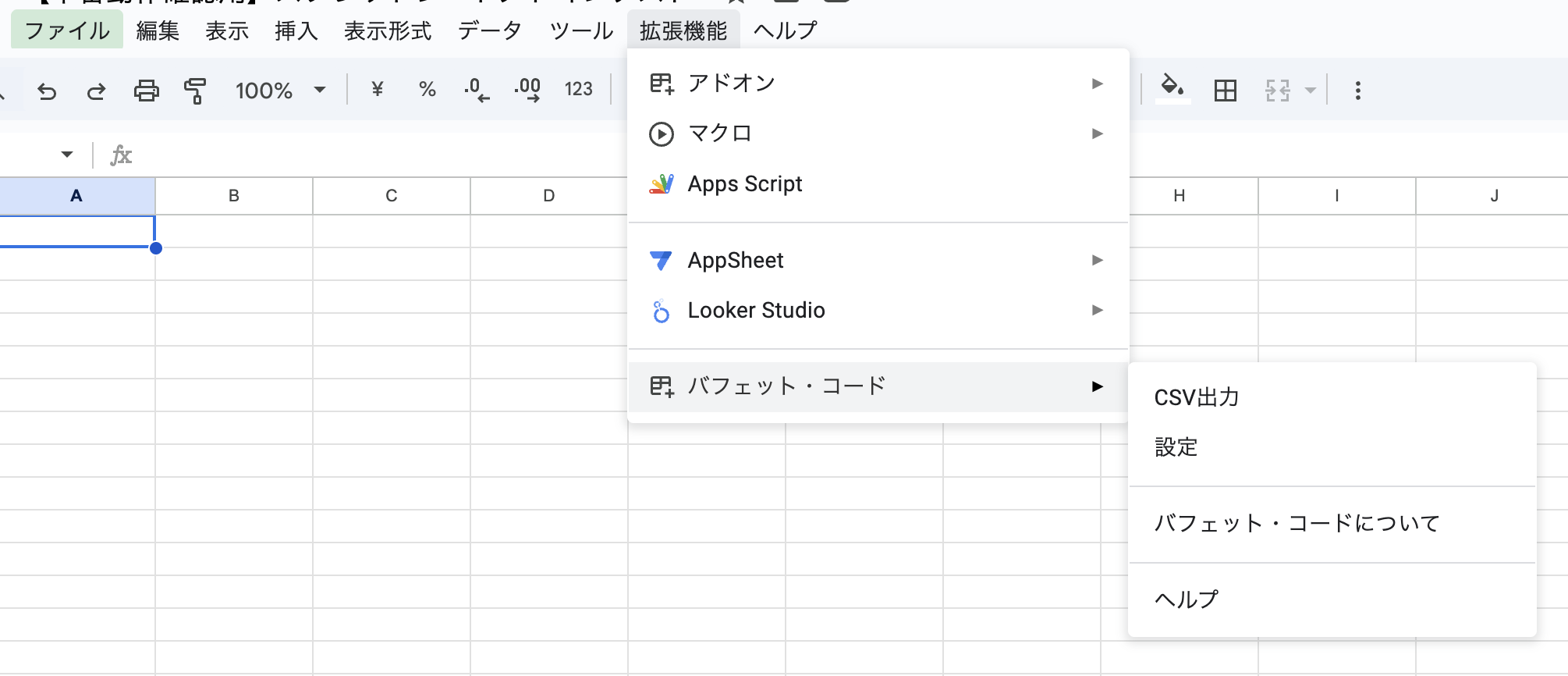This screenshot has width=1568, height=676.
Task: Click the redo icon in toolbar
Action: click(x=96, y=91)
